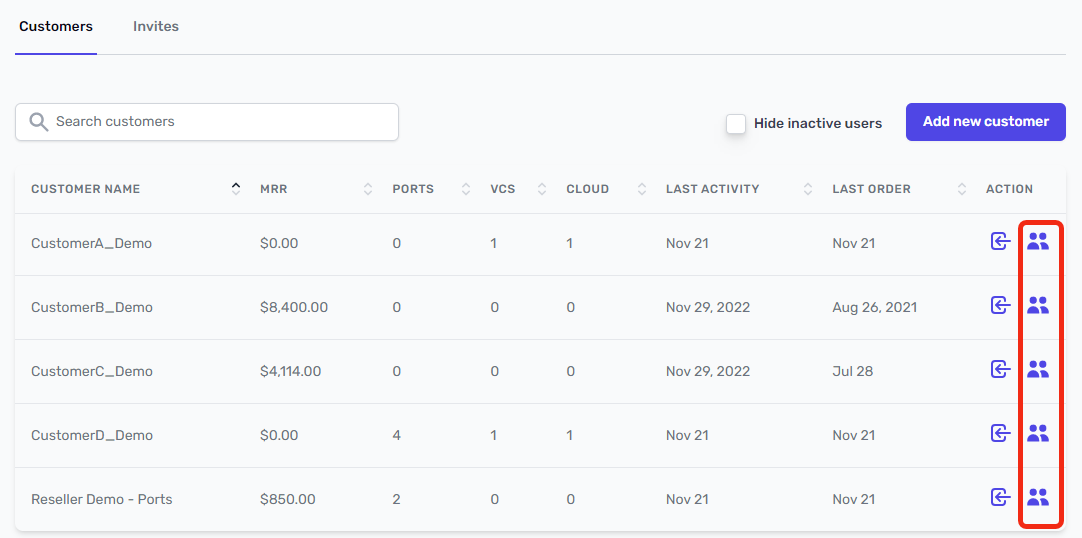The height and width of the screenshot is (538, 1082).
Task: Click the $850.00 MRR value
Action: [x=288, y=499]
